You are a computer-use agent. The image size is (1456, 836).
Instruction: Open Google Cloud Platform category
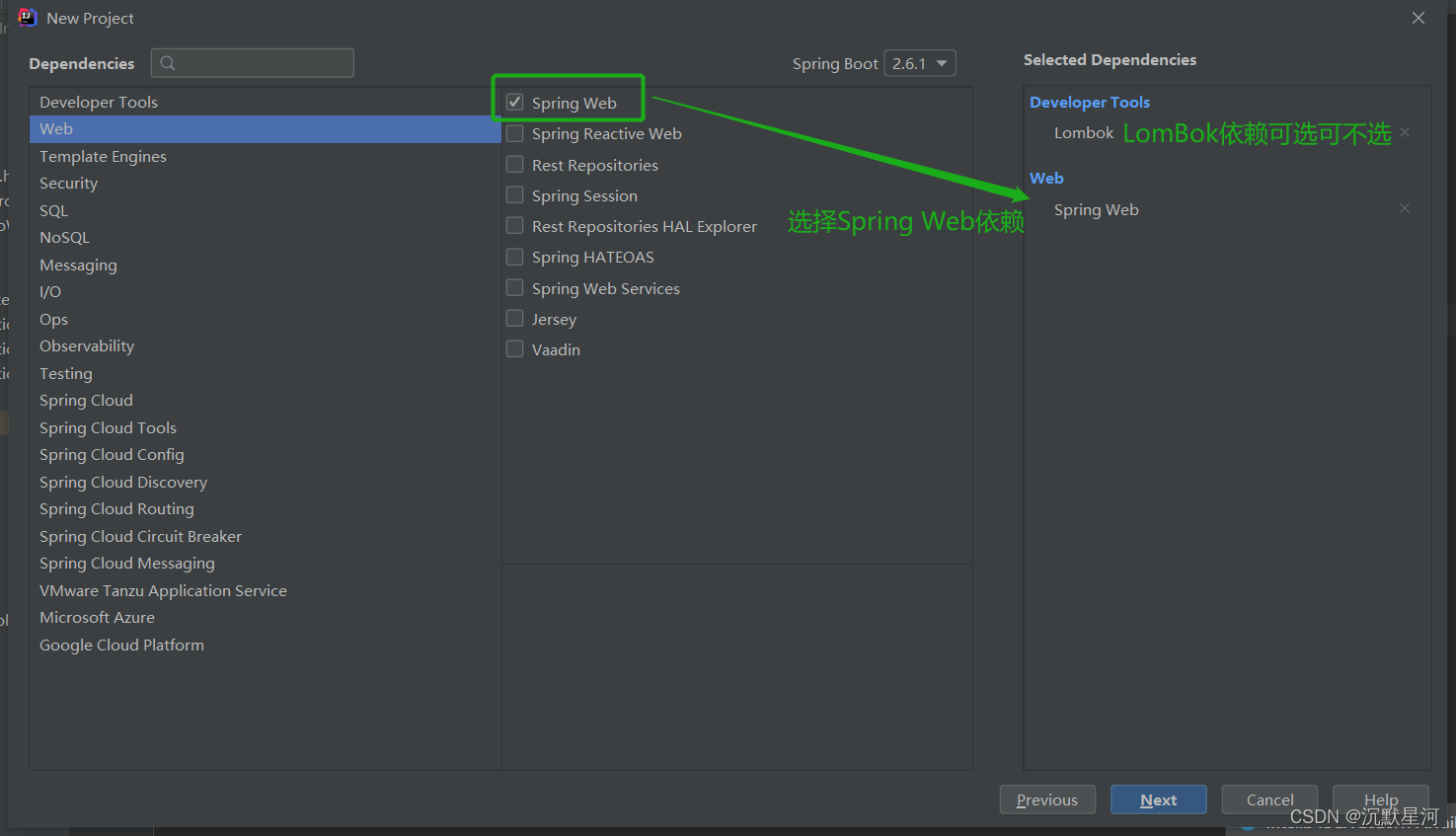tap(266, 645)
